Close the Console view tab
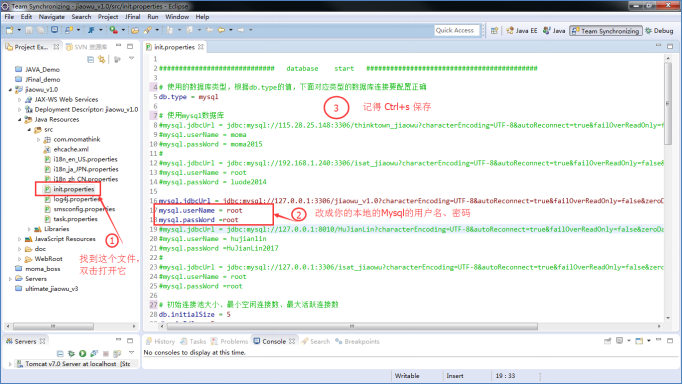The image size is (683, 385). coord(292,341)
